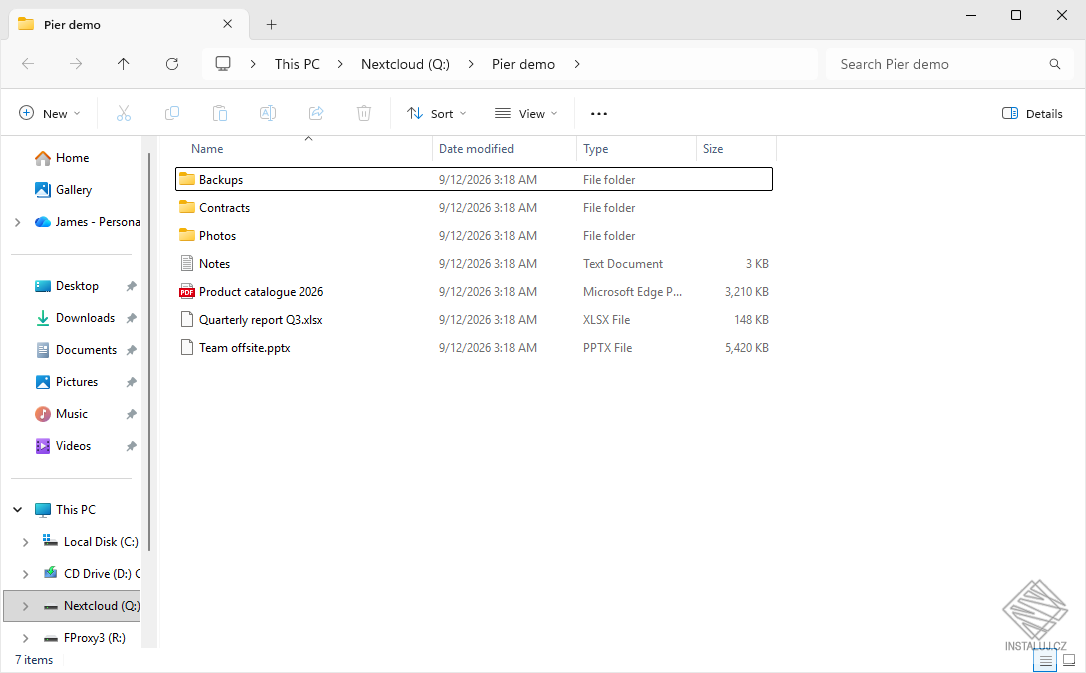The height and width of the screenshot is (673, 1086).
Task: Expand the Local Disk (C:) node
Action: pyautogui.click(x=26, y=542)
